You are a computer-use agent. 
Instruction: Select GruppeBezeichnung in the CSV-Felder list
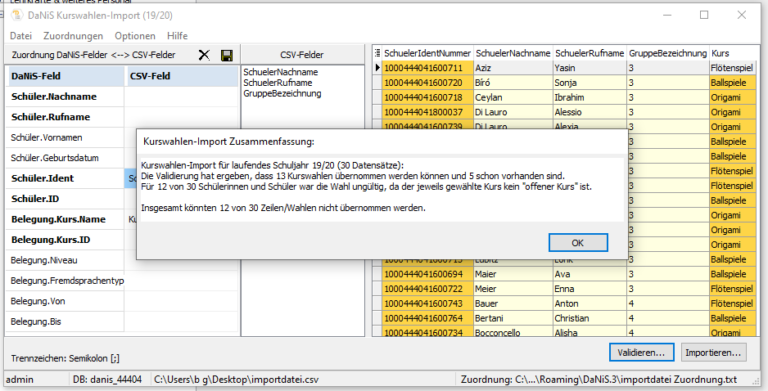point(282,93)
